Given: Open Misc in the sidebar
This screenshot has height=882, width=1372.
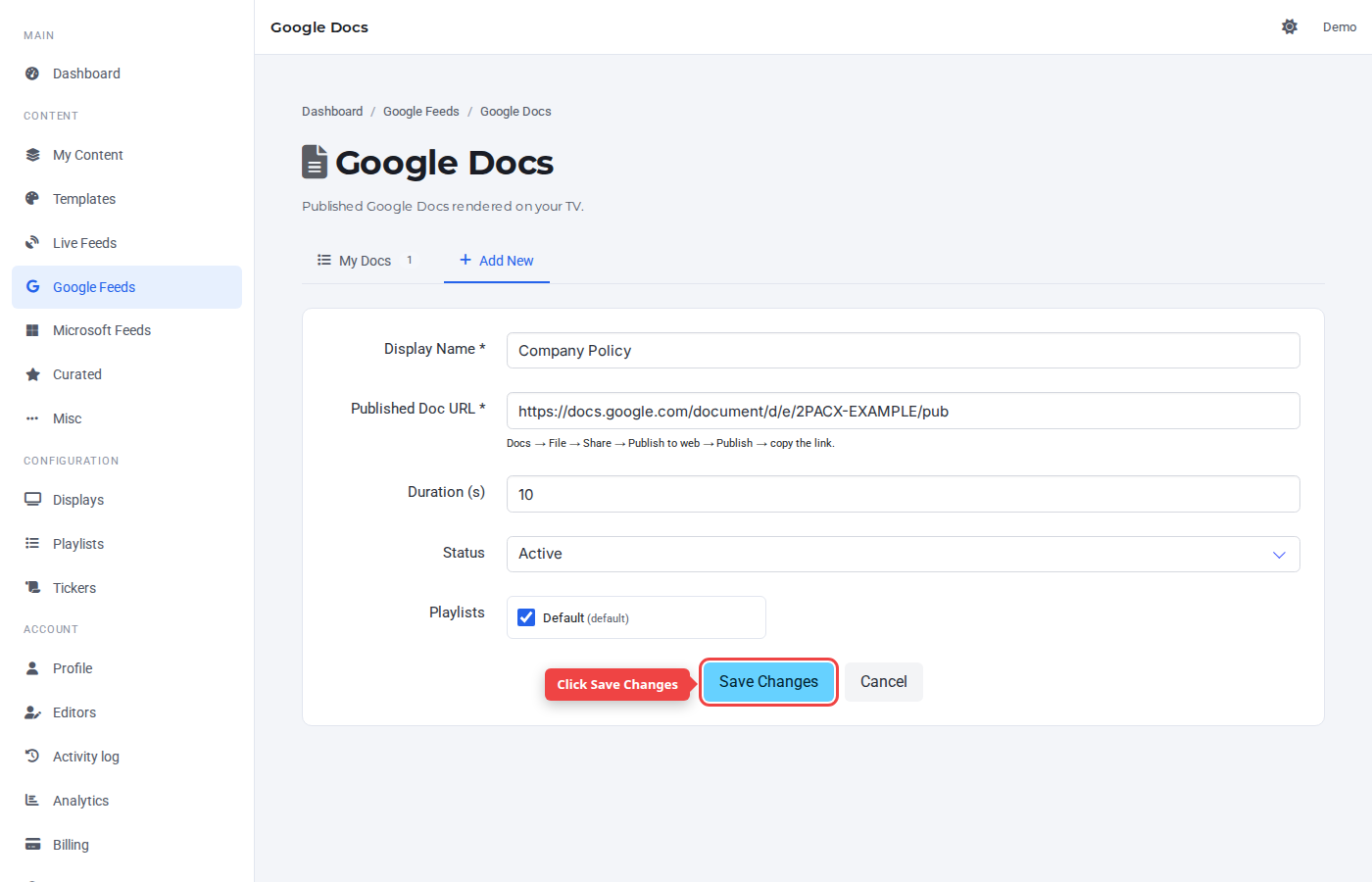Looking at the screenshot, I should tap(127, 418).
